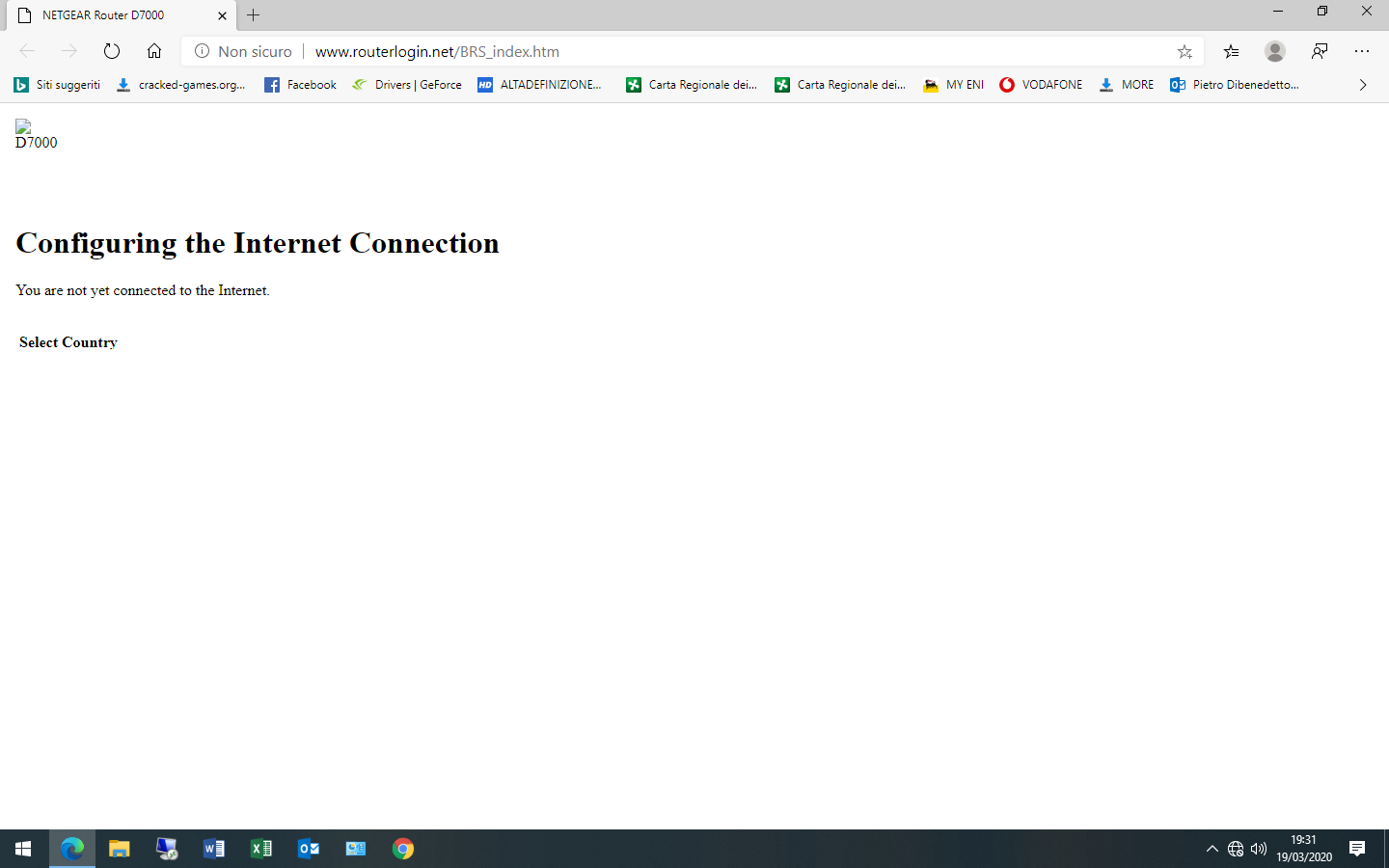This screenshot has height=868, width=1389.
Task: Reload the router login page
Action: [x=112, y=51]
